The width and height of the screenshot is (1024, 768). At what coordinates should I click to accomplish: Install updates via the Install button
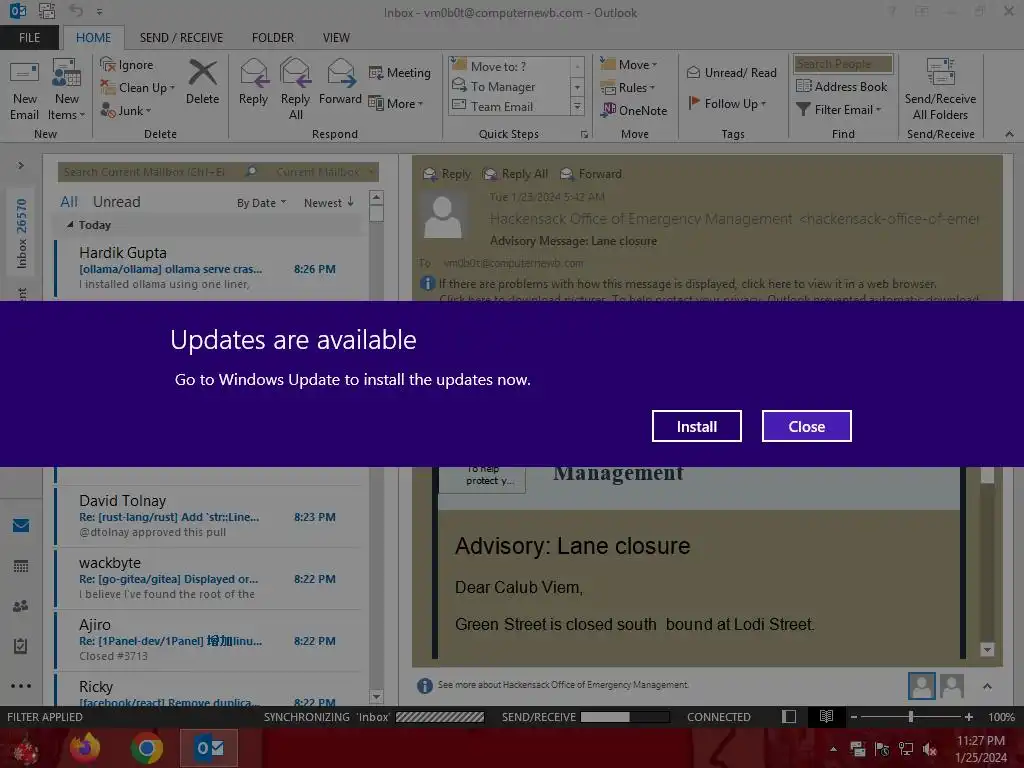click(x=696, y=426)
